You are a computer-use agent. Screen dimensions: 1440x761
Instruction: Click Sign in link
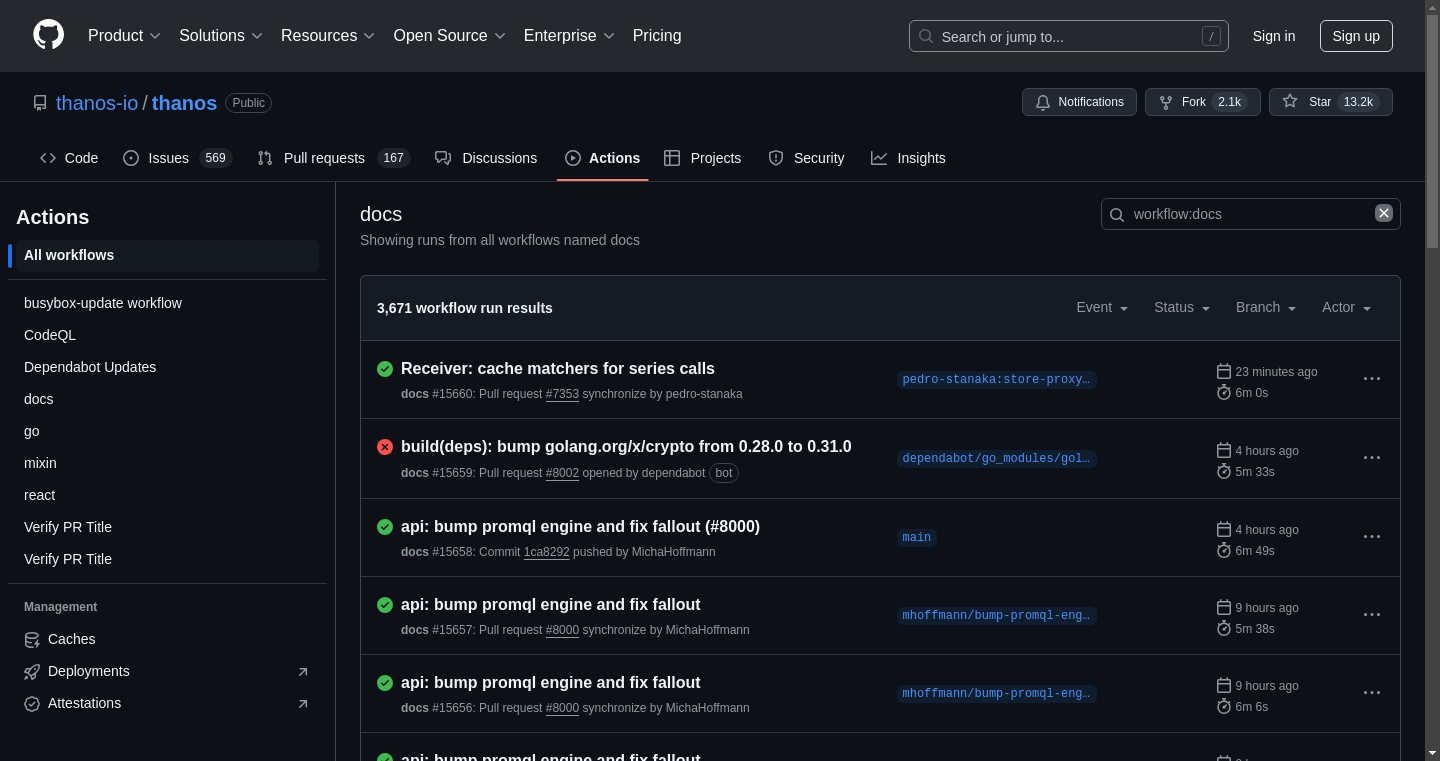1274,36
